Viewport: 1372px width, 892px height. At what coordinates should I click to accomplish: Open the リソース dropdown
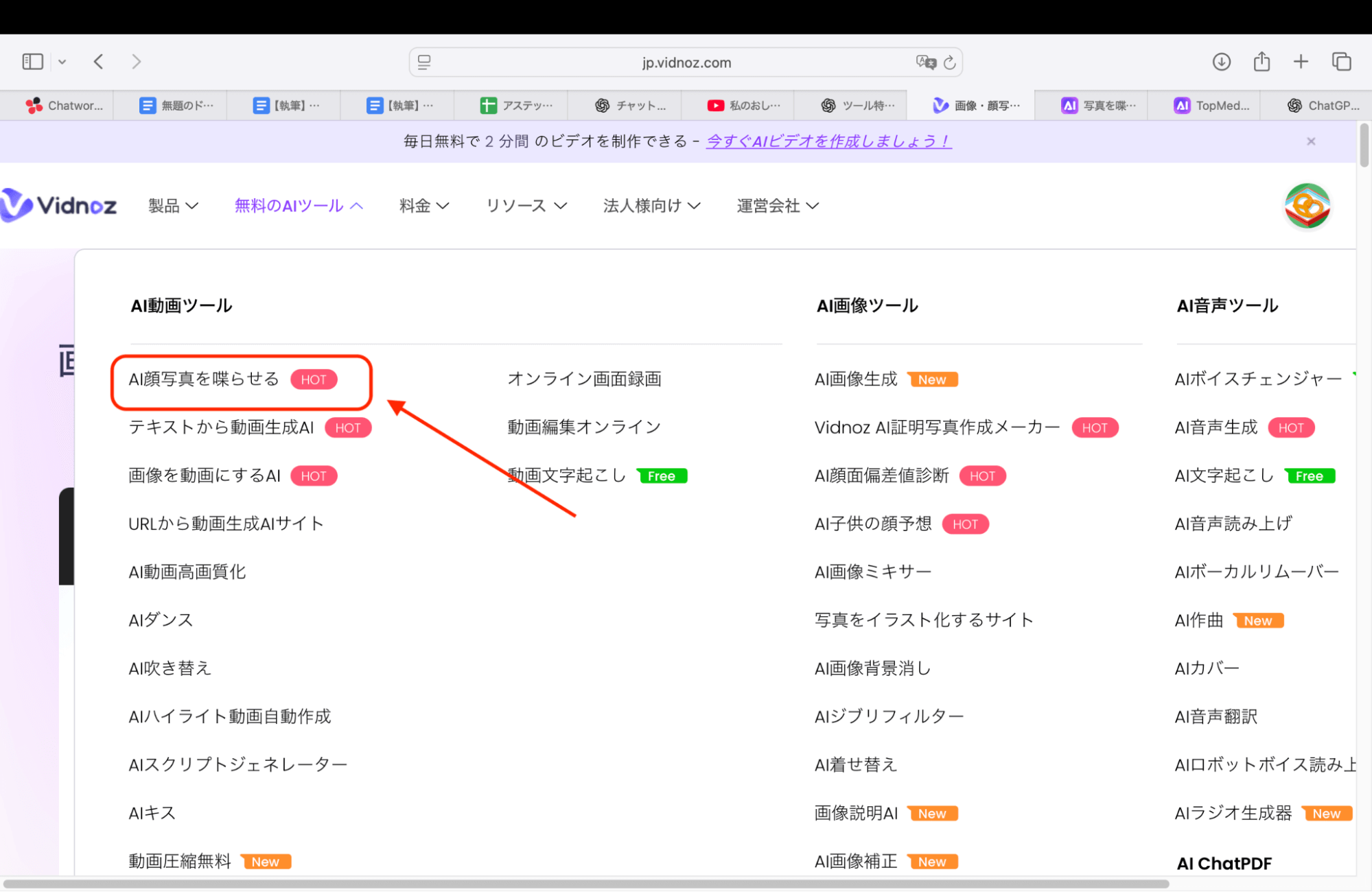coord(525,205)
